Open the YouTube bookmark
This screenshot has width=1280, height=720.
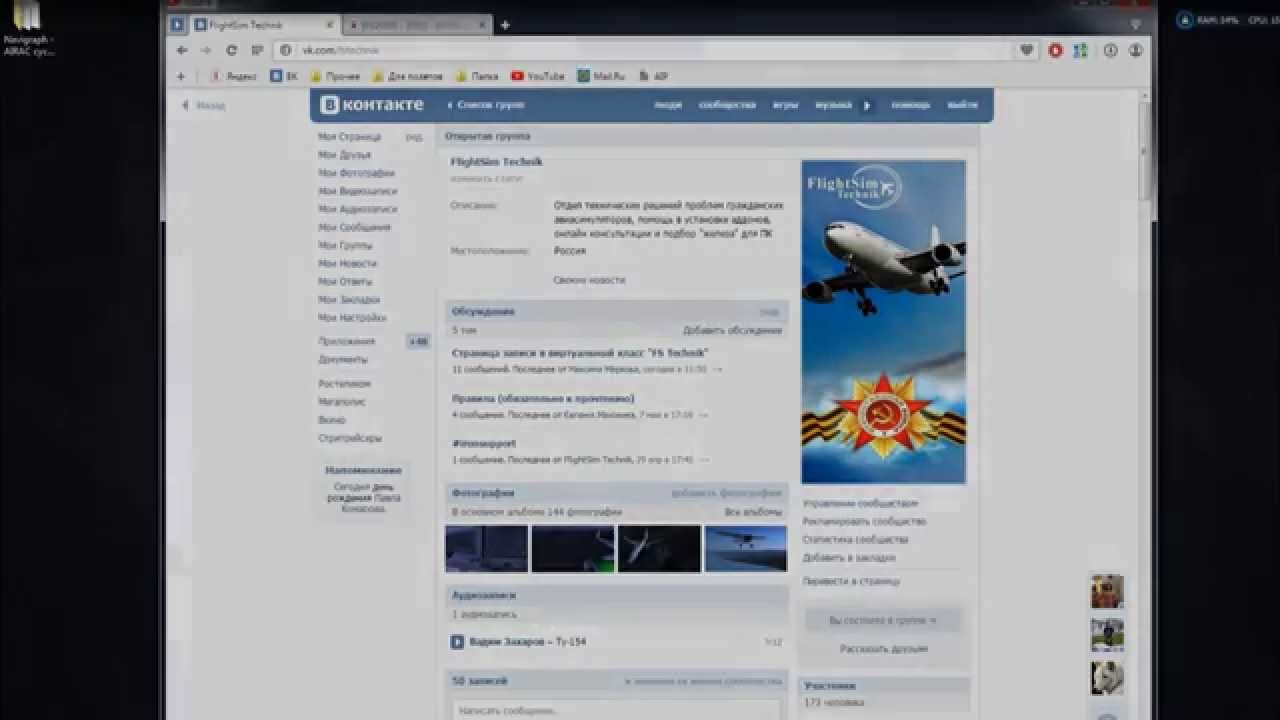click(x=537, y=76)
